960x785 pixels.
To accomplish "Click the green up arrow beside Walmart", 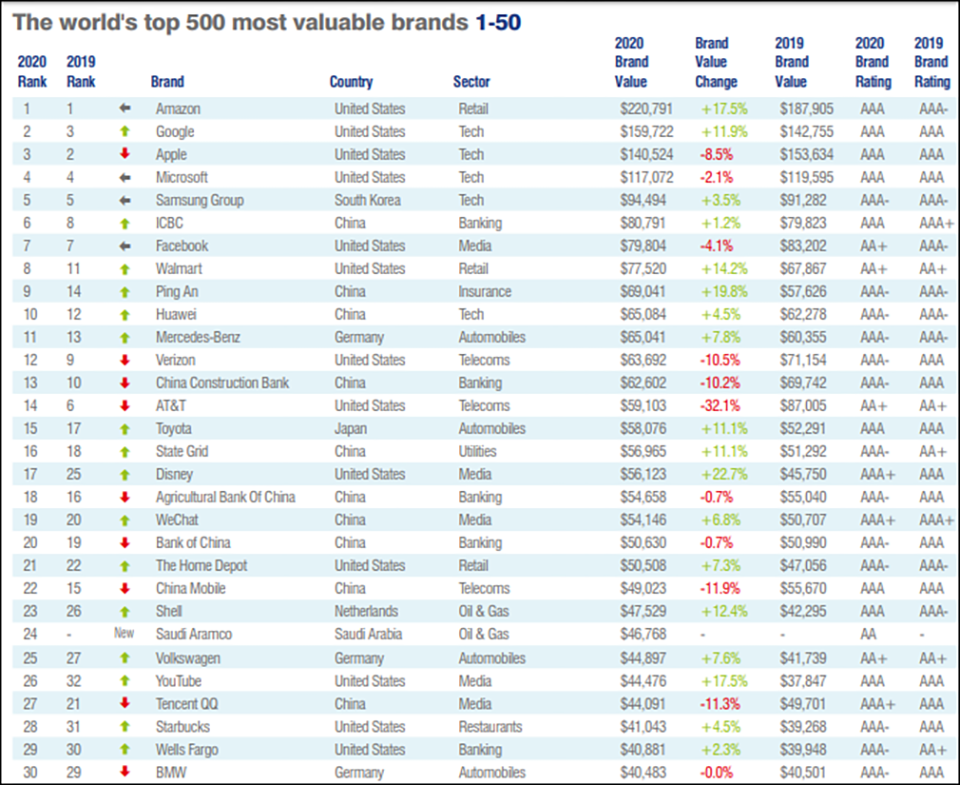I will click(x=125, y=269).
